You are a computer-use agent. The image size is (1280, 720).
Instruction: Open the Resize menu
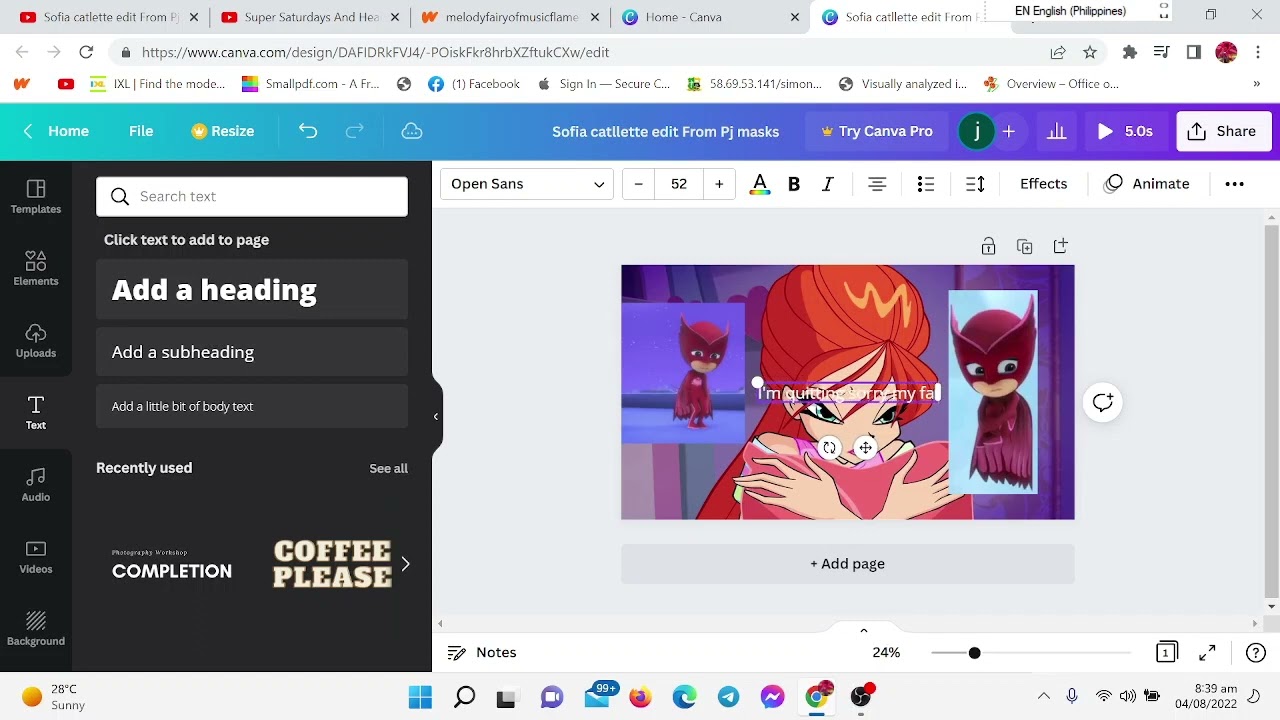[223, 131]
